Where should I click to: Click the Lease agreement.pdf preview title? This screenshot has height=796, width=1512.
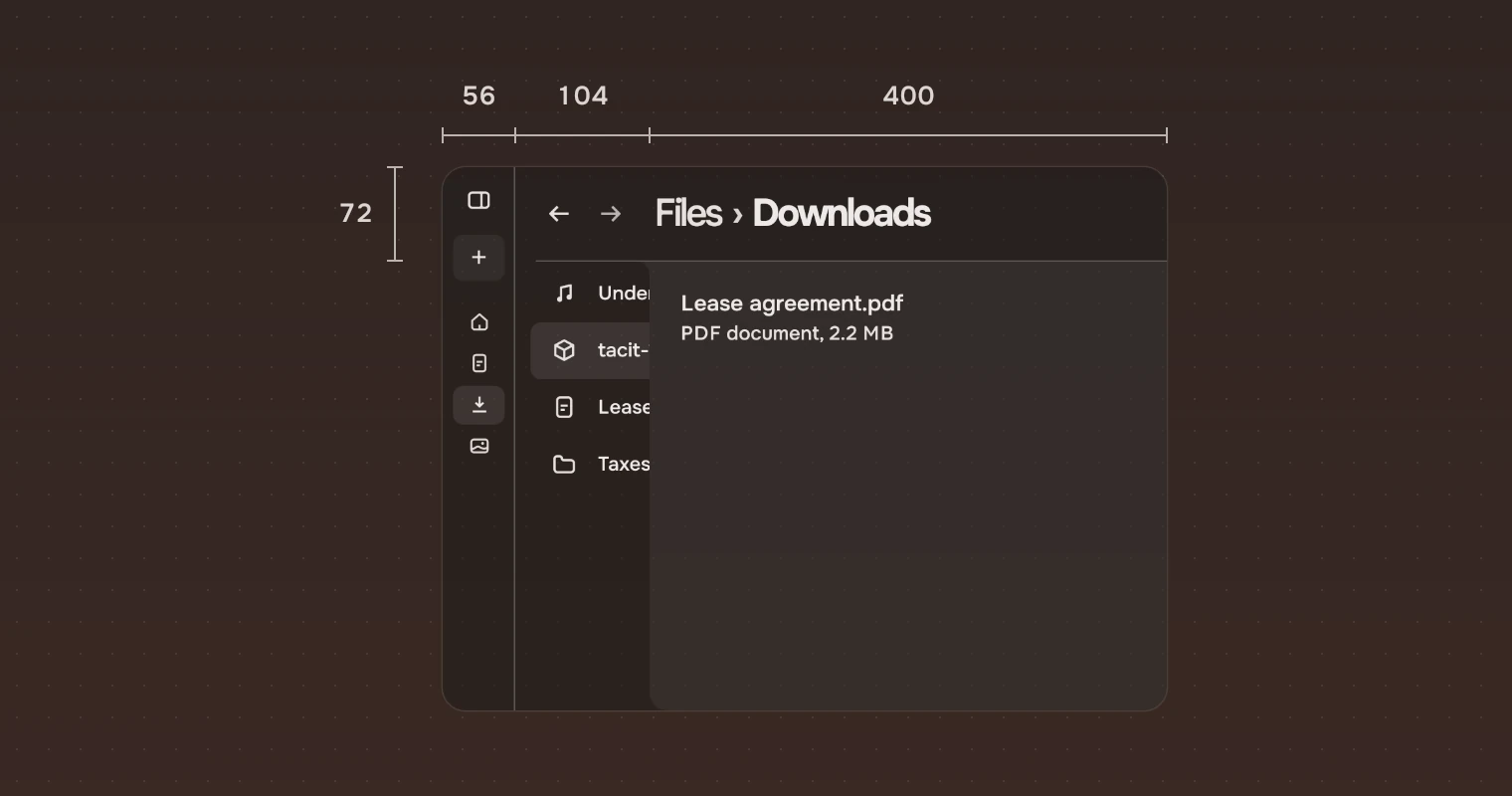792,304
